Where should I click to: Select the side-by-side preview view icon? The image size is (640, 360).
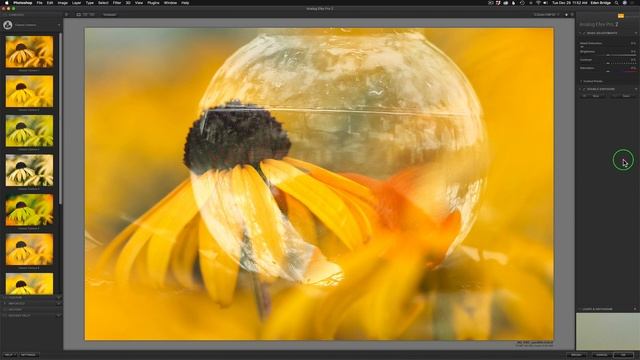(x=92, y=14)
